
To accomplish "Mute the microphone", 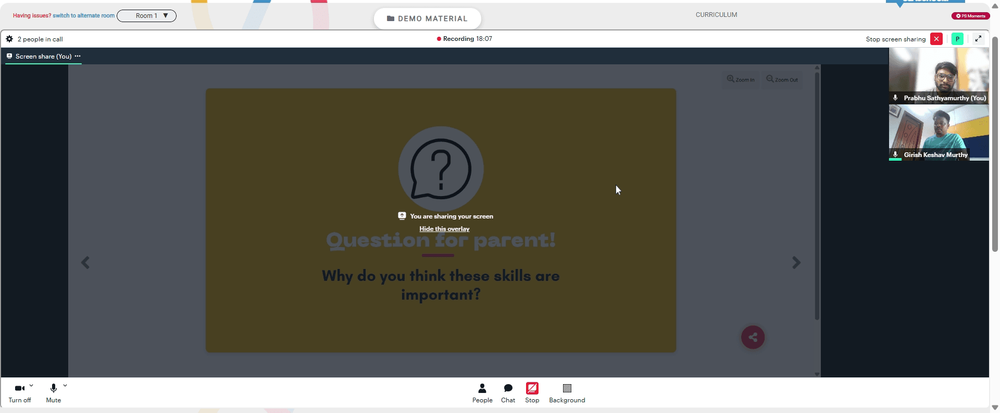I will (54, 393).
